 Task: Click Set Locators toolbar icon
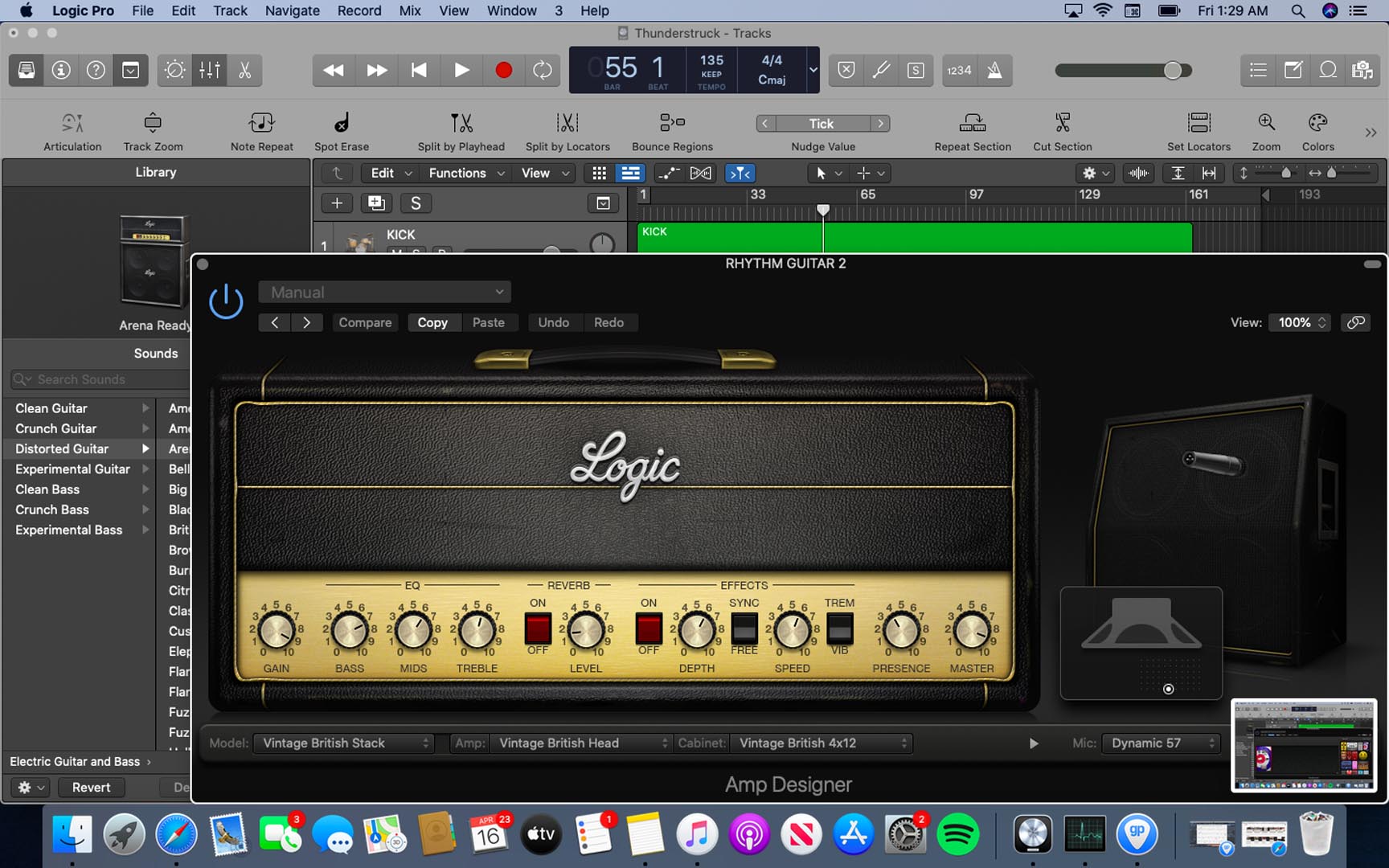tap(1199, 123)
